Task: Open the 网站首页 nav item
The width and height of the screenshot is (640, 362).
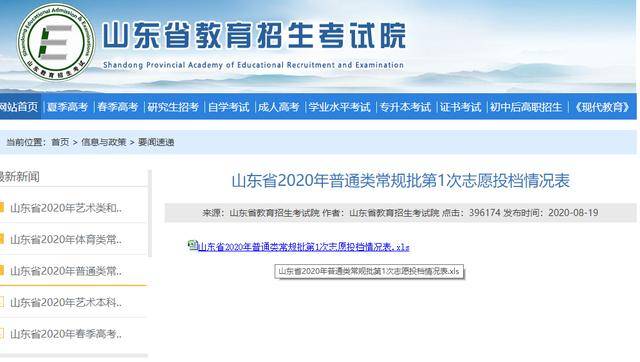Action: click(19, 107)
